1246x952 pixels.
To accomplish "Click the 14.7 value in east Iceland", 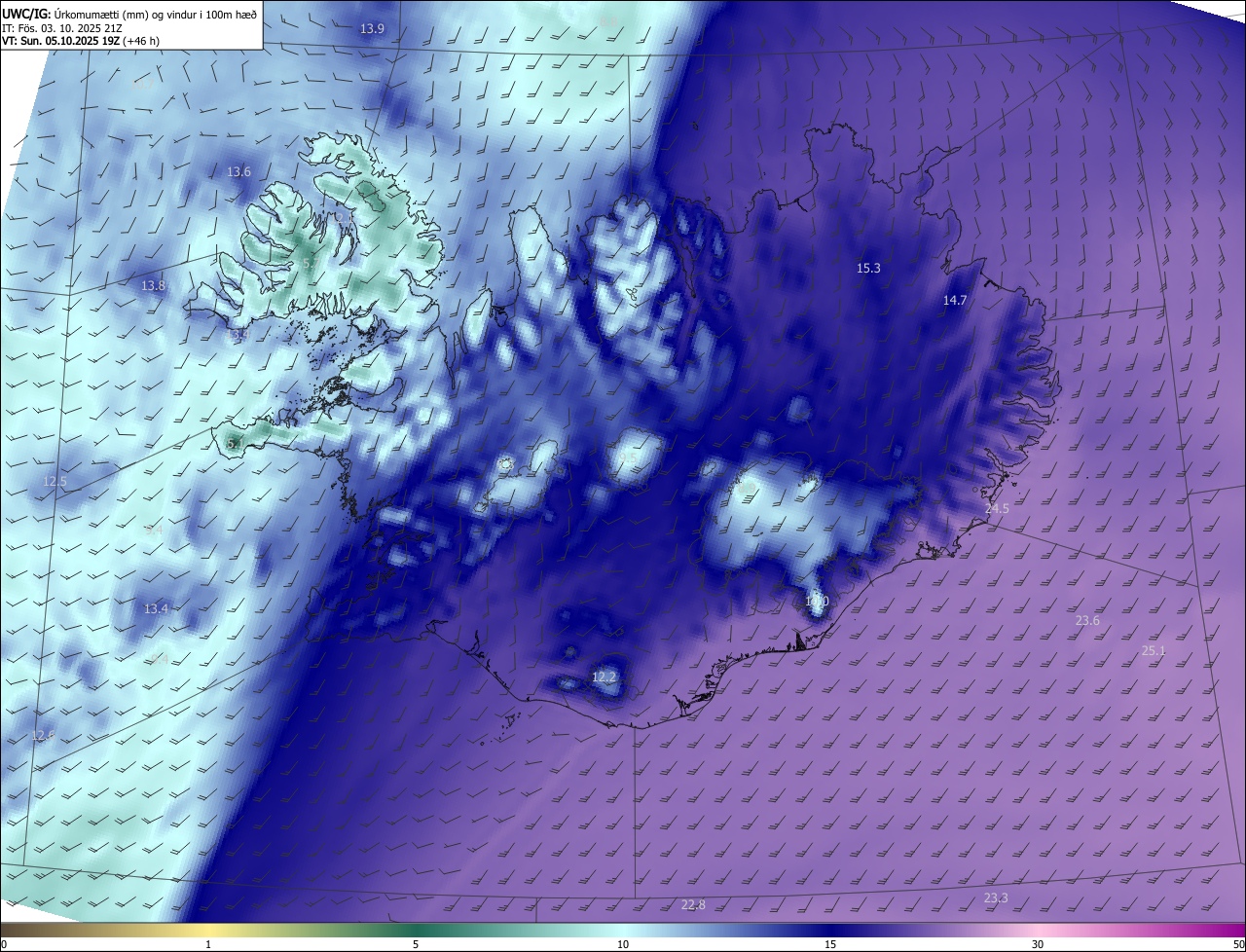I will [x=955, y=301].
